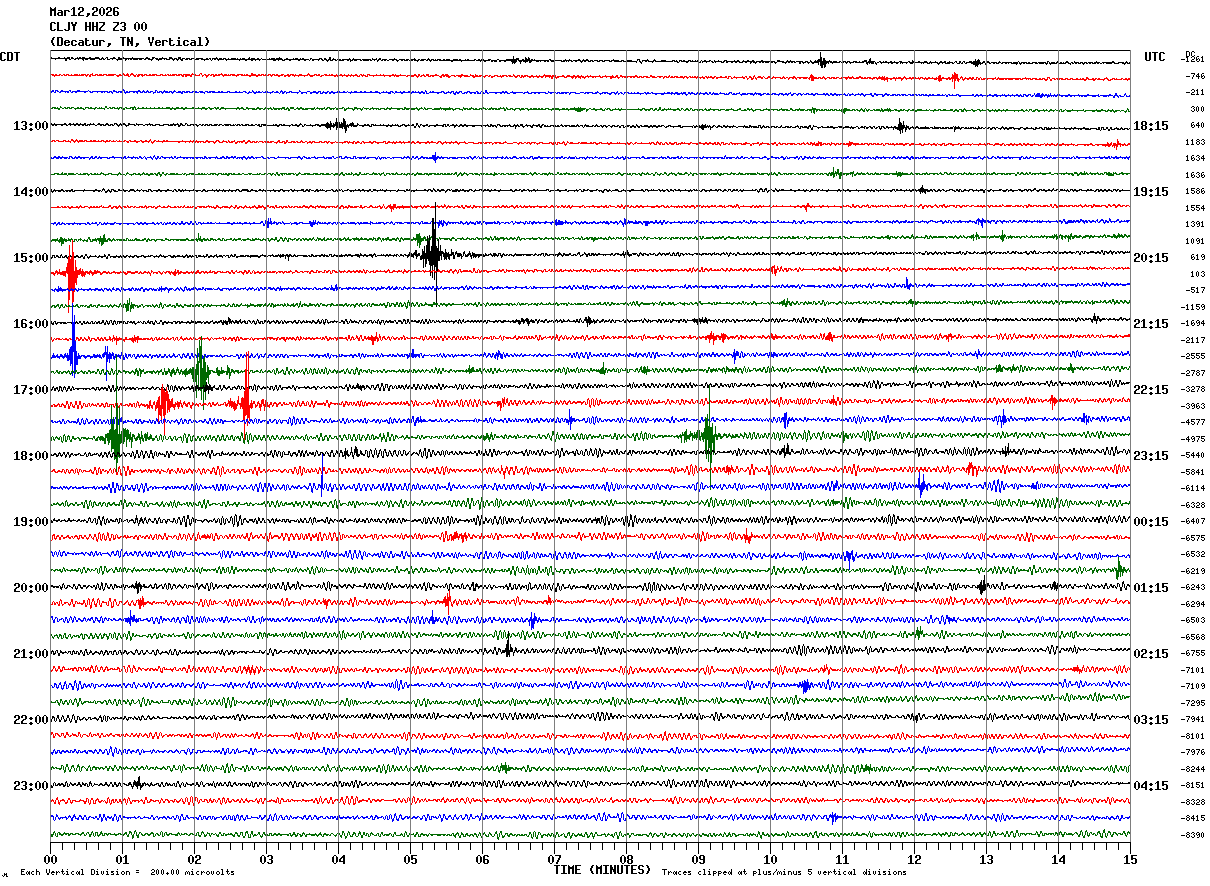The height and width of the screenshot is (886, 1210).
Task: Click the 02:15 UTC time label
Action: click(x=1151, y=654)
